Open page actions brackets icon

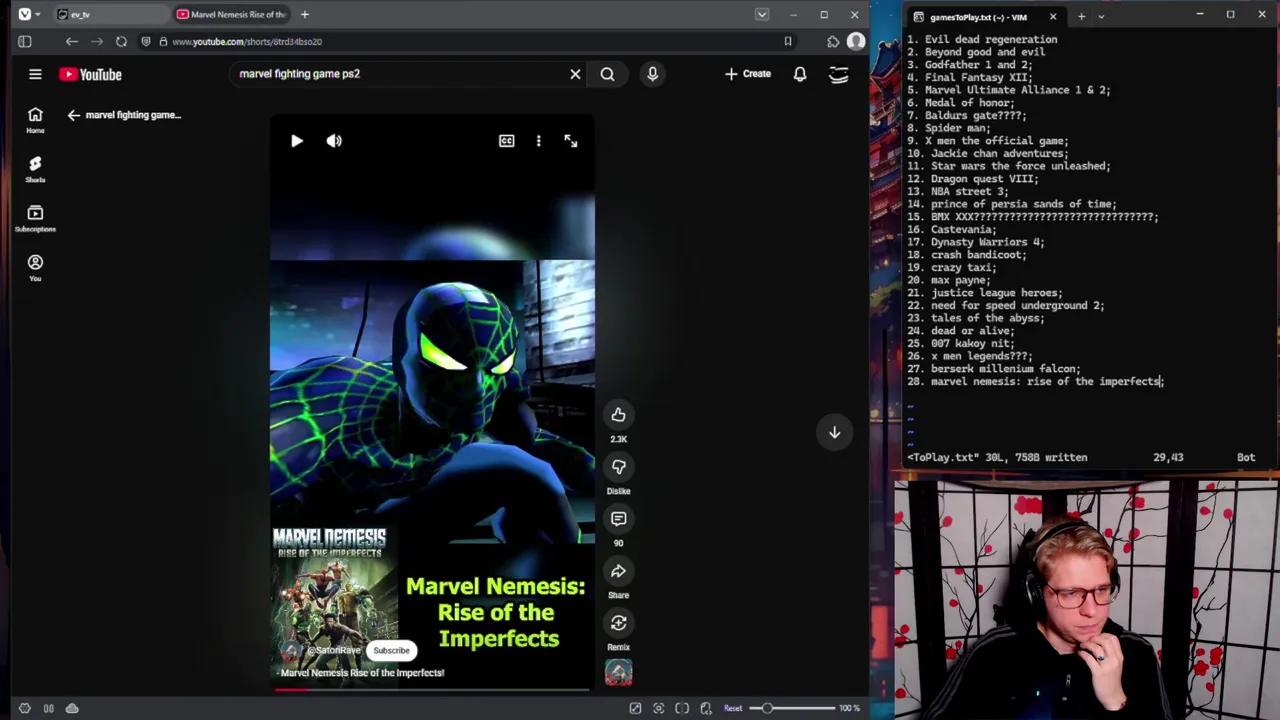(682, 708)
